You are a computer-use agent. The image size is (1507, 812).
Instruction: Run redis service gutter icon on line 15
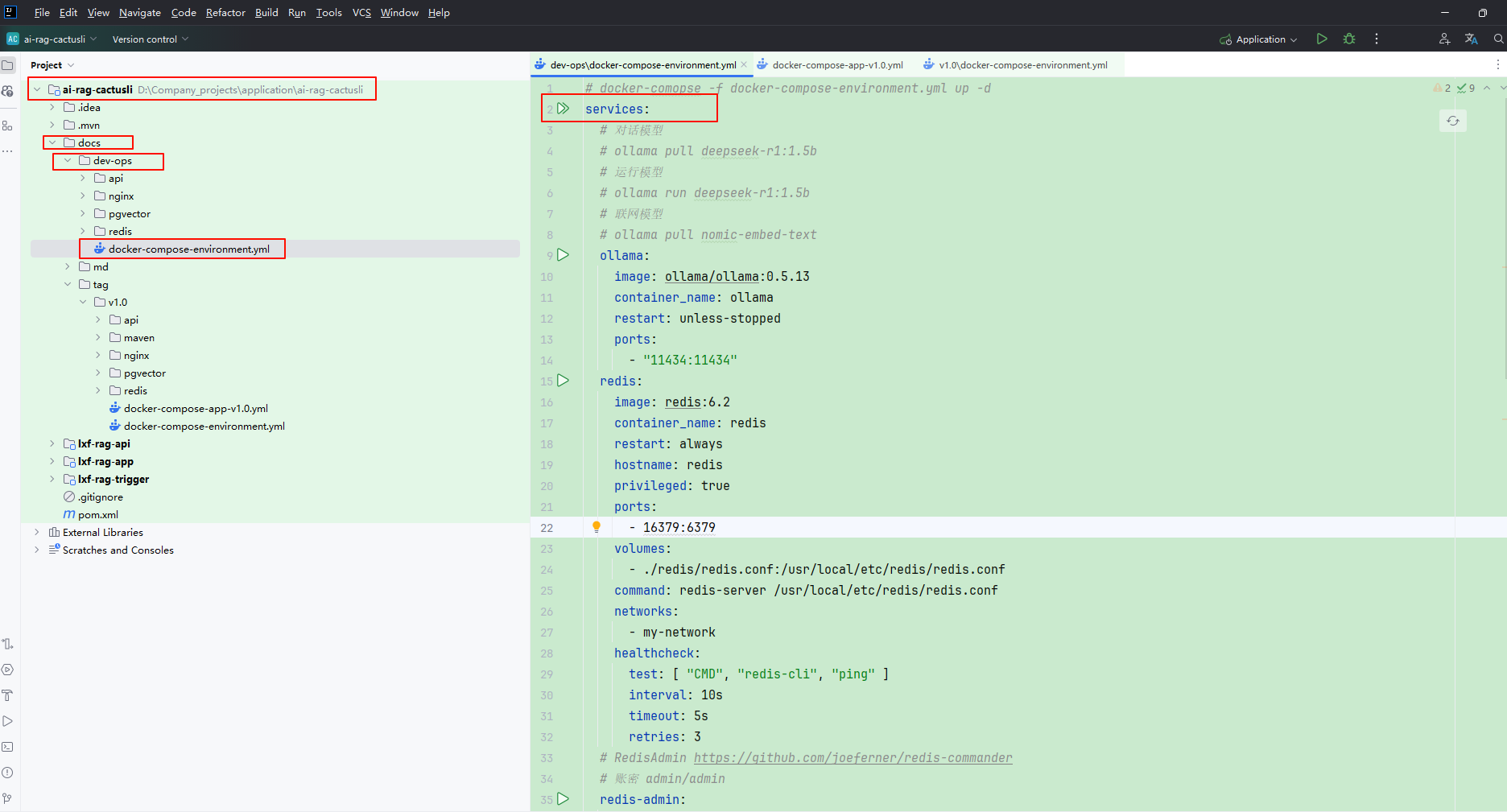564,381
